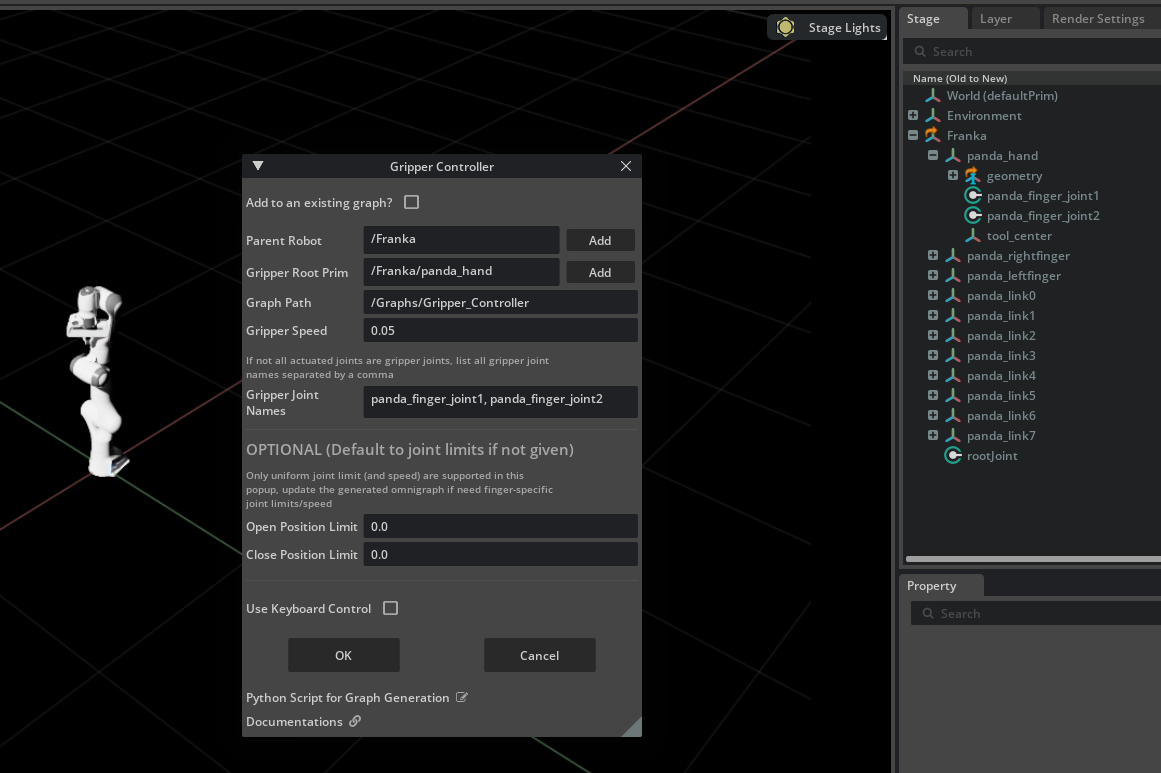Click the horizontal scrollbar below the stage tree

point(1030,558)
